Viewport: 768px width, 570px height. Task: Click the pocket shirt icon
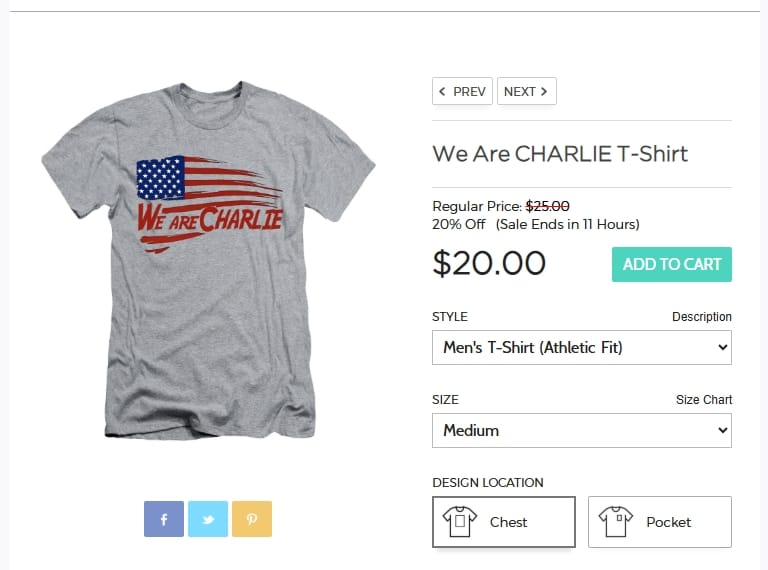point(616,522)
